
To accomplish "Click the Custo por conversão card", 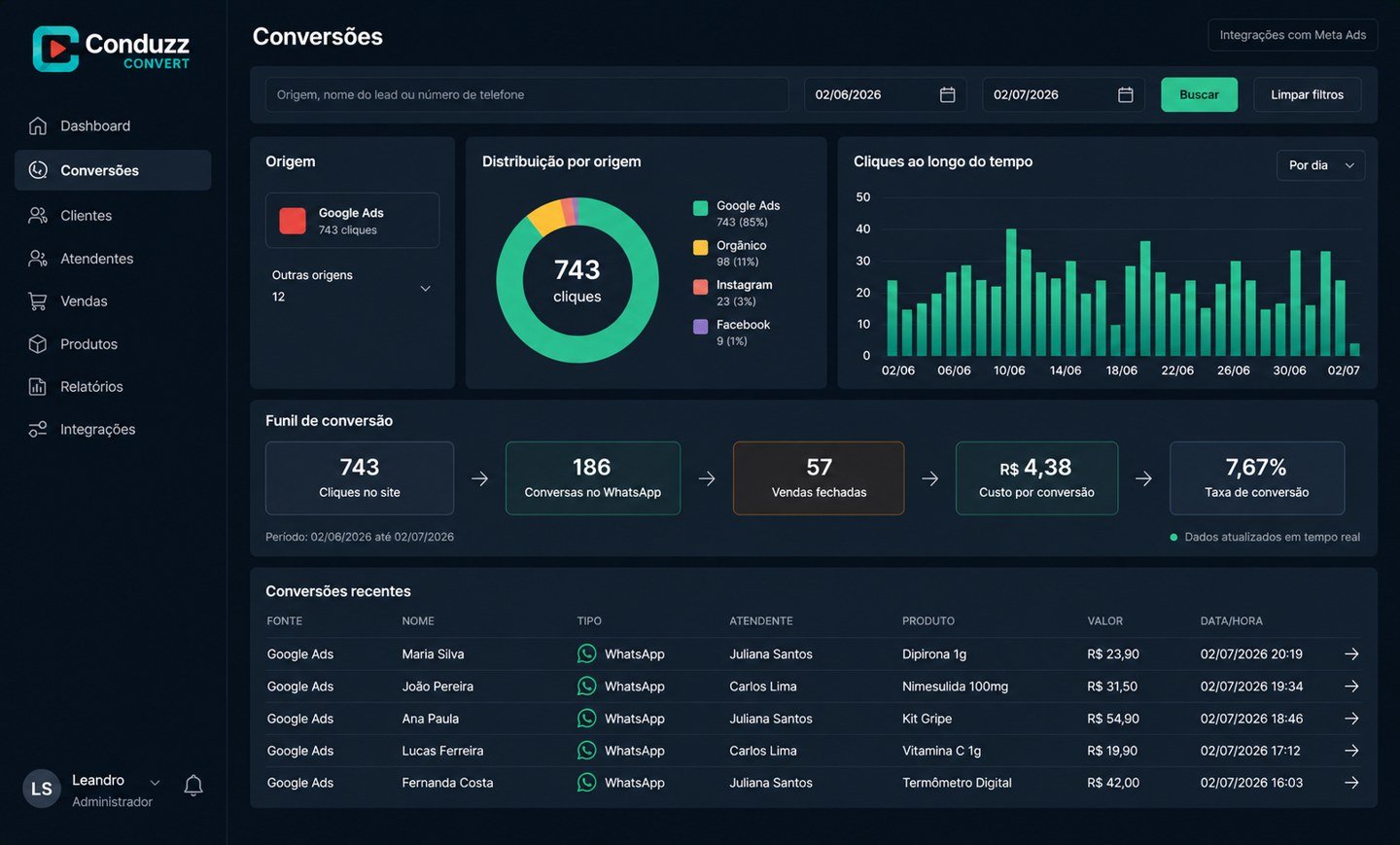I will [x=1036, y=478].
